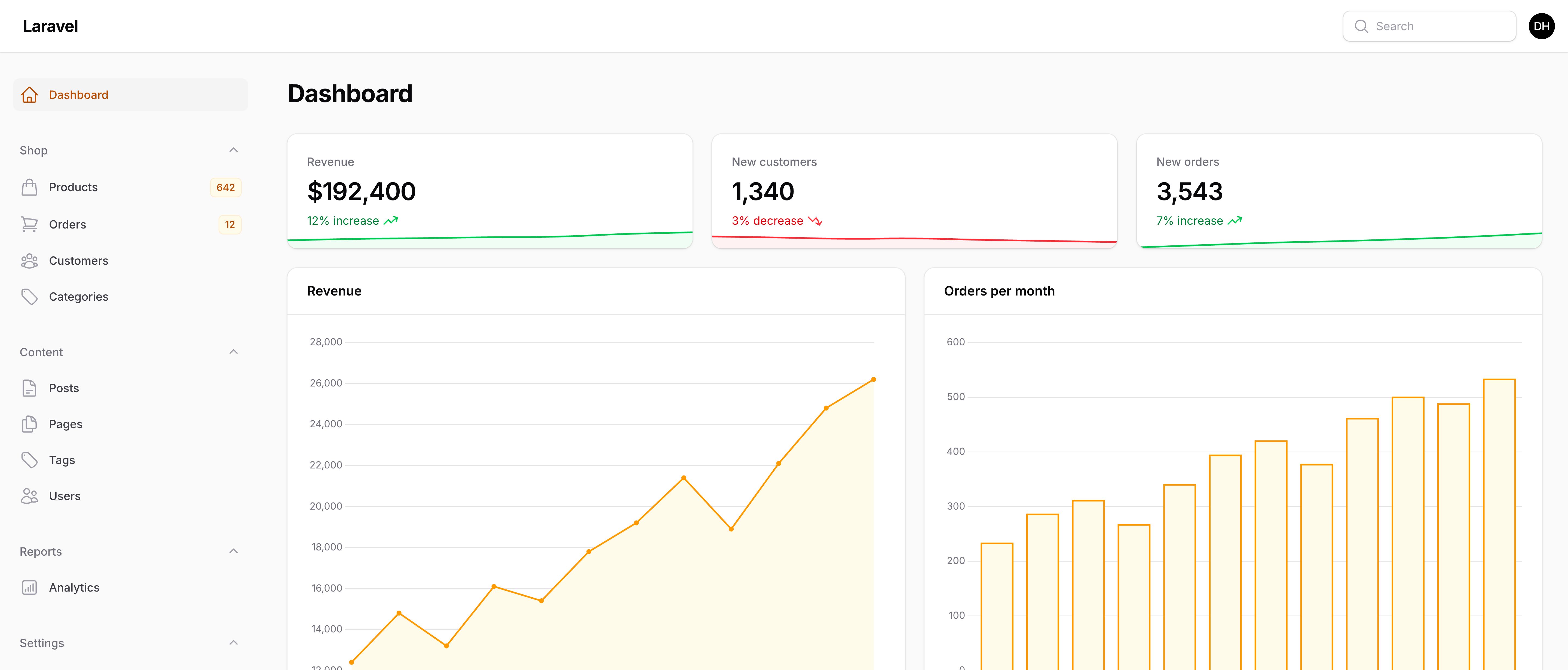Viewport: 1568px width, 670px height.
Task: Click the Orders shopping cart icon
Action: pos(29,224)
